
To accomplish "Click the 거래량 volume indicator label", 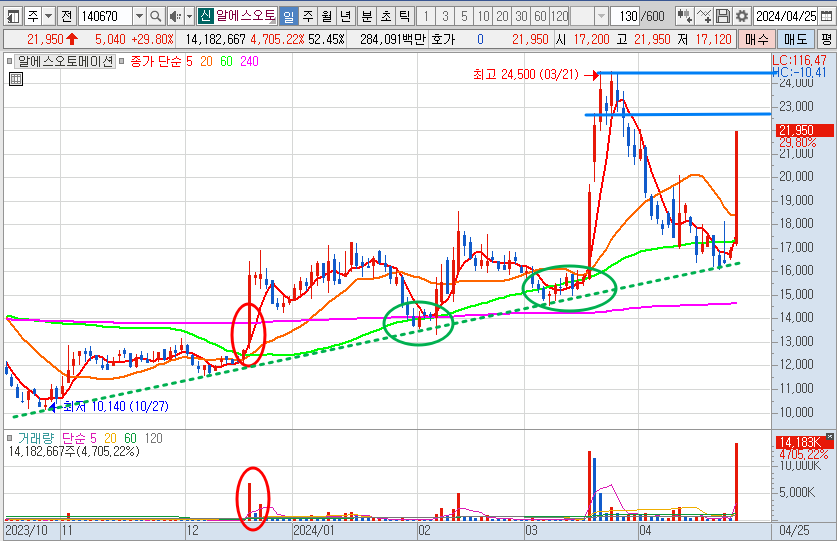I will [x=36, y=438].
